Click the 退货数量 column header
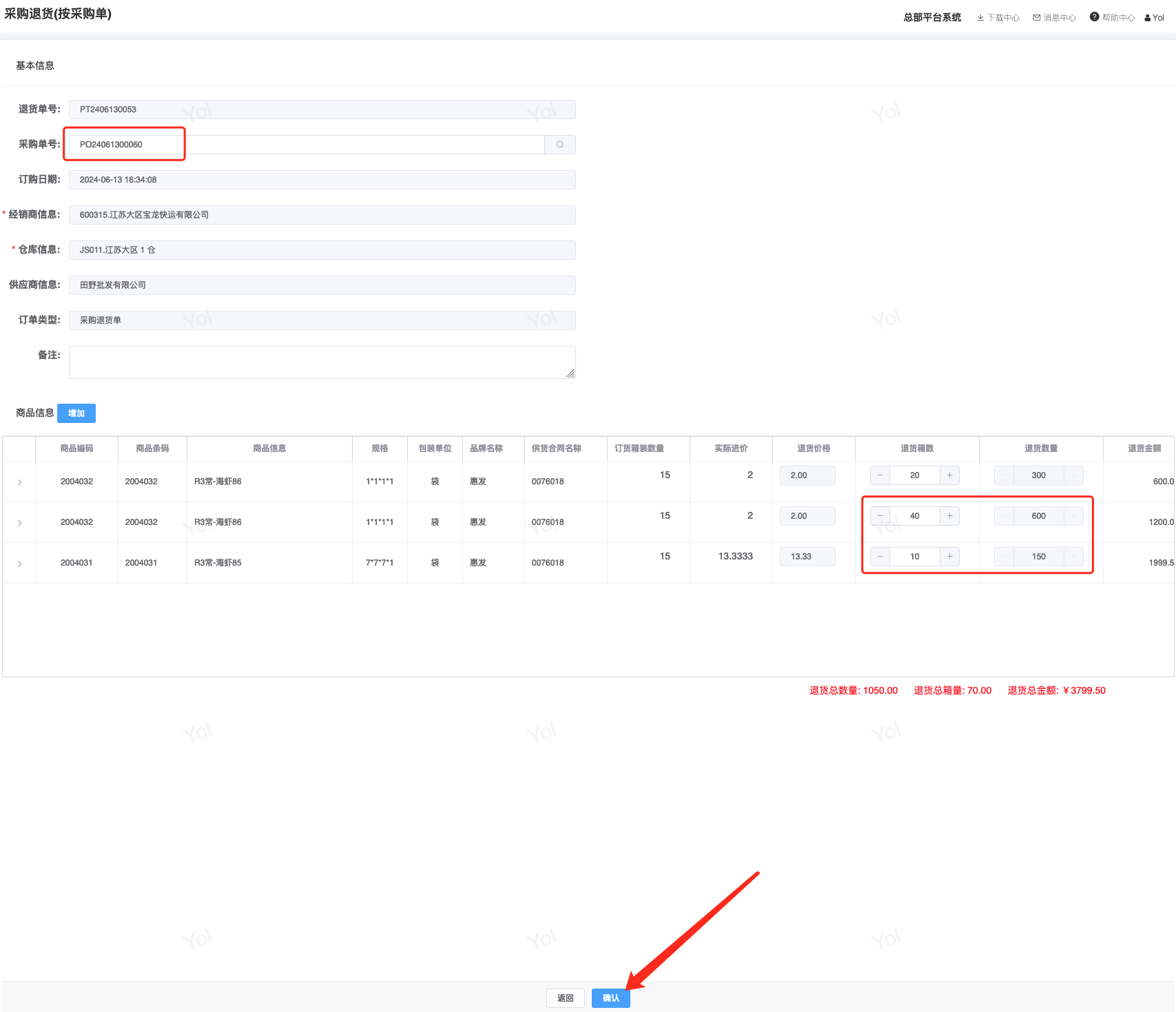 pyautogui.click(x=1041, y=448)
